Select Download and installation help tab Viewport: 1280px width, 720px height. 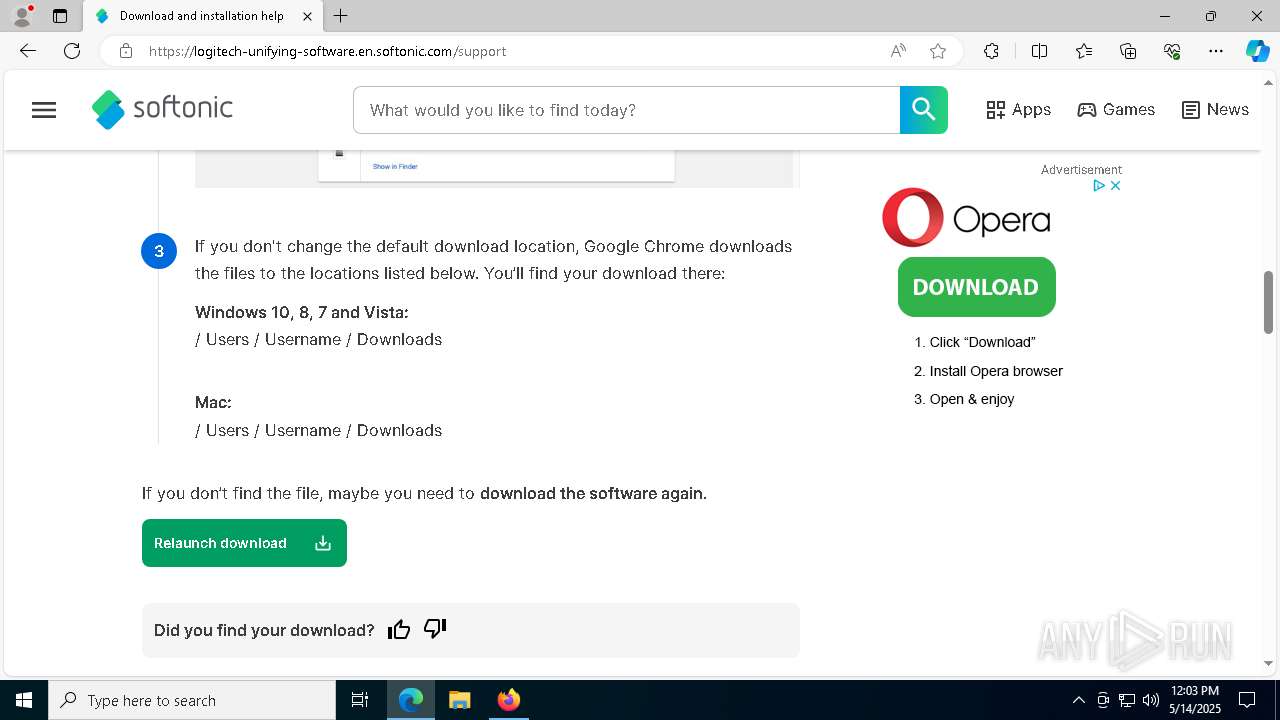pyautogui.click(x=201, y=16)
